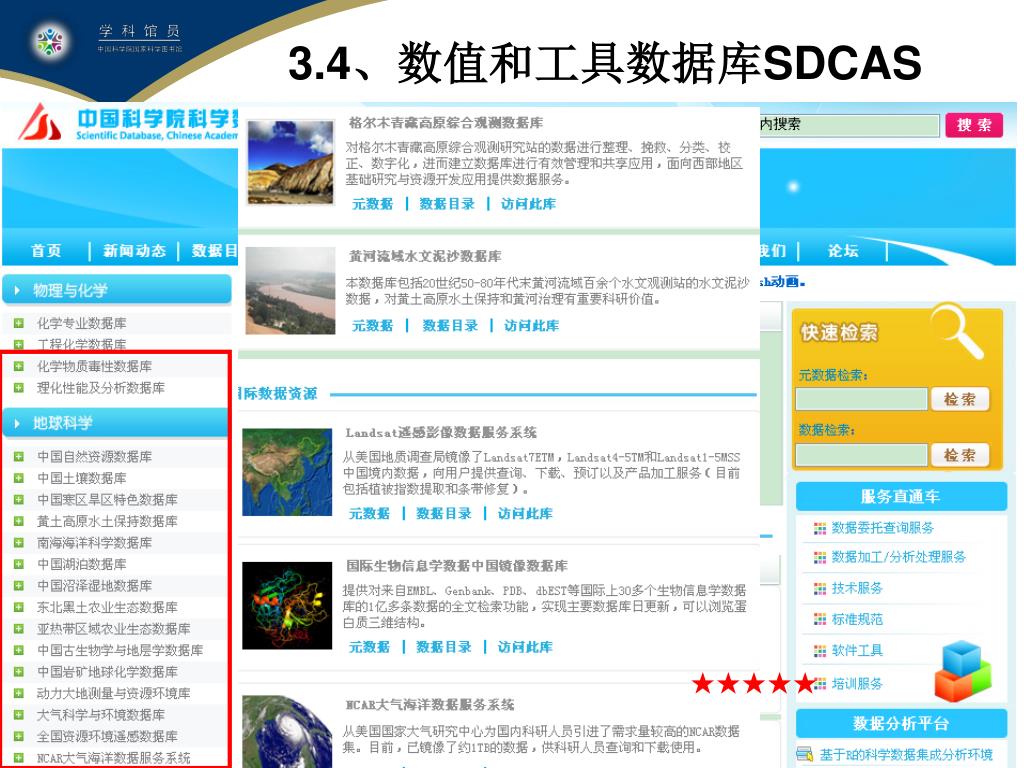
Task: Open 元数据 for Landsat遥感影像数据服务系统
Action: (369, 513)
